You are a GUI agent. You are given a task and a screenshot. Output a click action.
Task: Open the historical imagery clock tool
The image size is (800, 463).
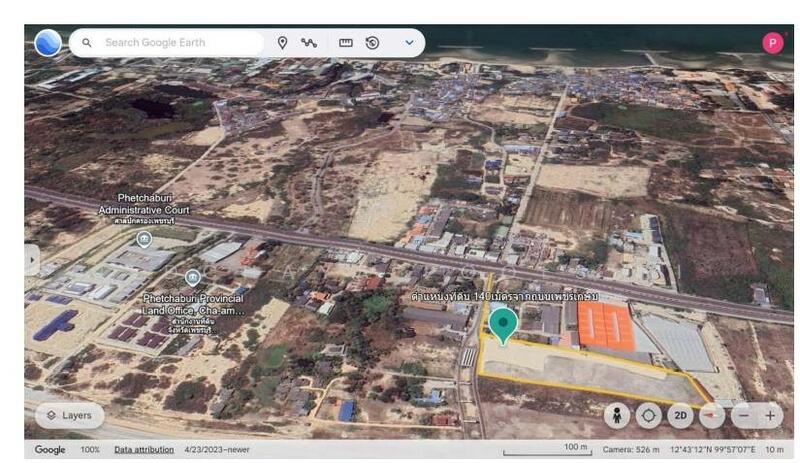[372, 43]
